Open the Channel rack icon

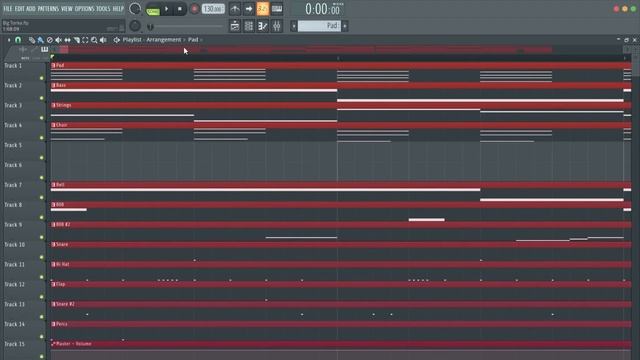[x=249, y=26]
